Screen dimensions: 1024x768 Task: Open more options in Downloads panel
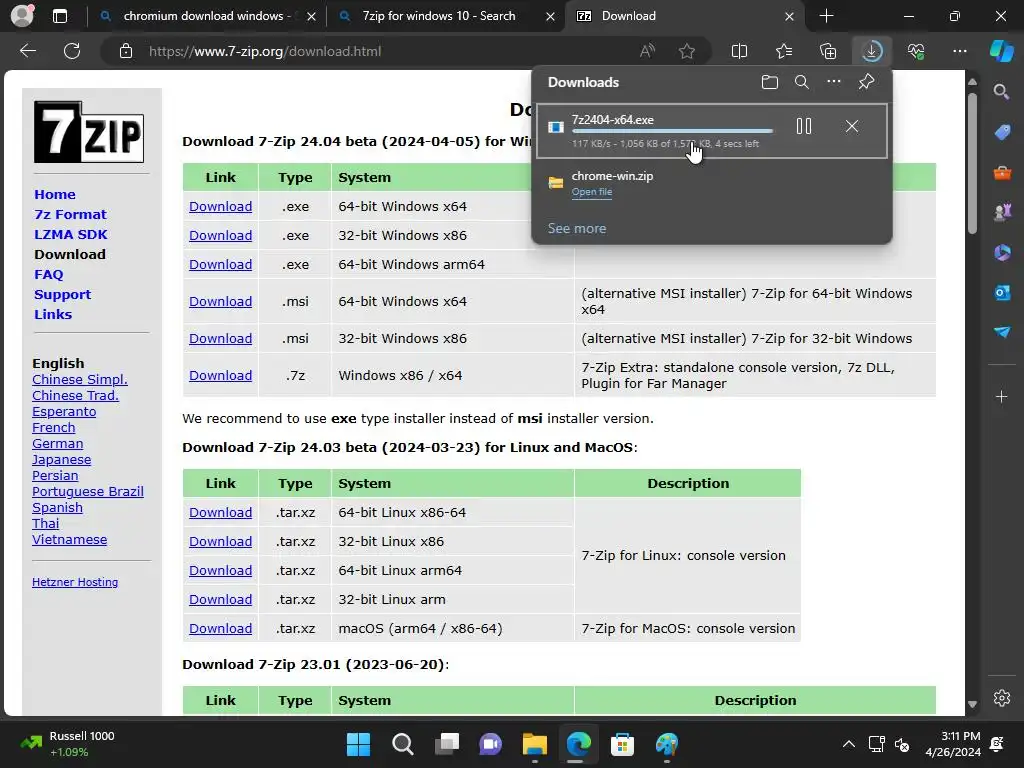pos(834,82)
